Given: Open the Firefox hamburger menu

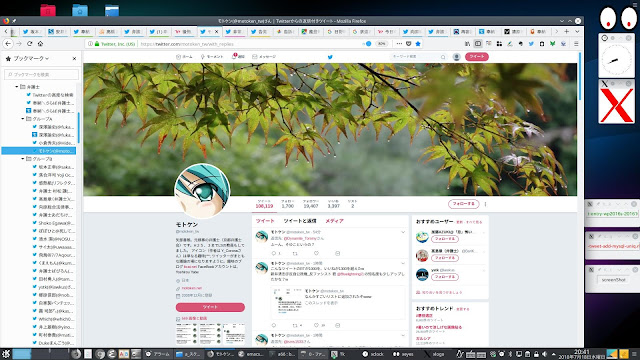Looking at the screenshot, I should point(576,44).
